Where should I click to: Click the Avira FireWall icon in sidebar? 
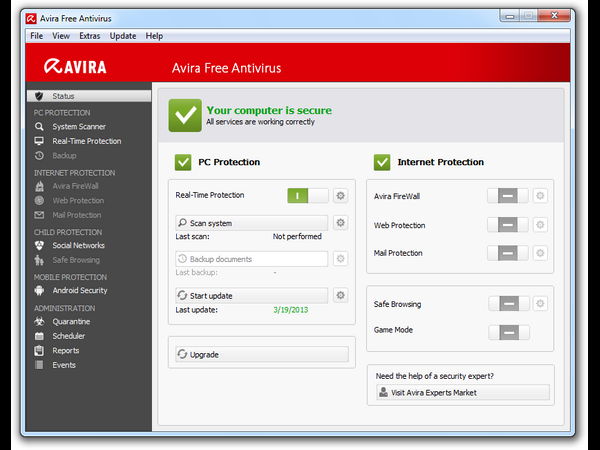39,186
